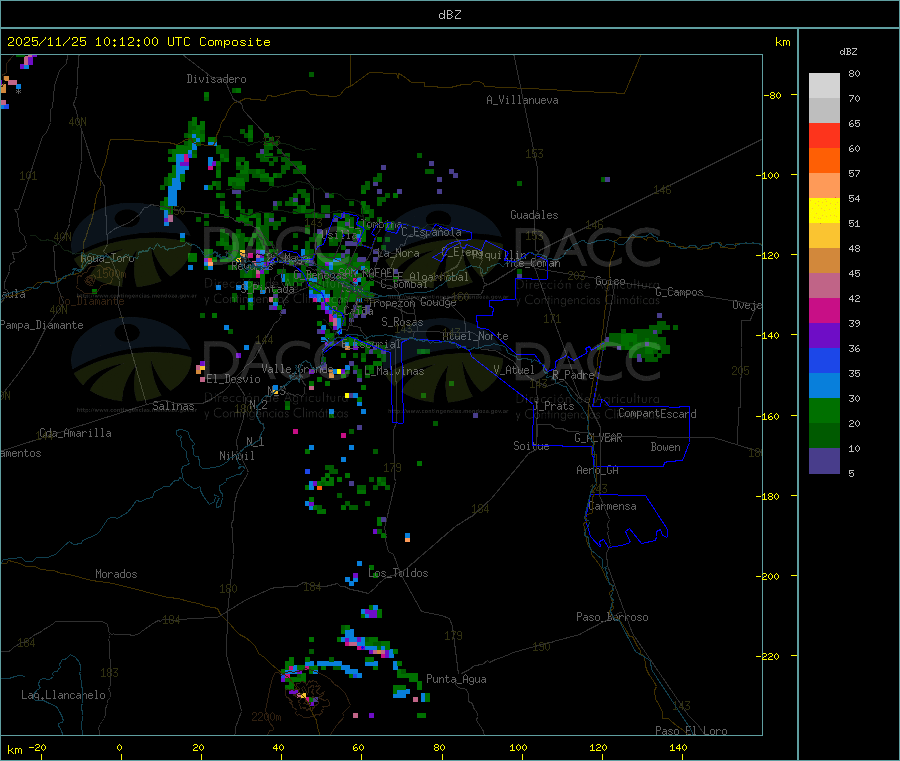
Task: Click the Morados location label
Action: [x=116, y=574]
